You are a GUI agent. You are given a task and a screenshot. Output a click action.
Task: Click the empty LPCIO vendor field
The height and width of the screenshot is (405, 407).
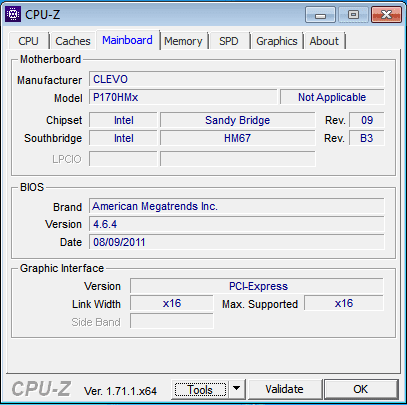click(123, 159)
